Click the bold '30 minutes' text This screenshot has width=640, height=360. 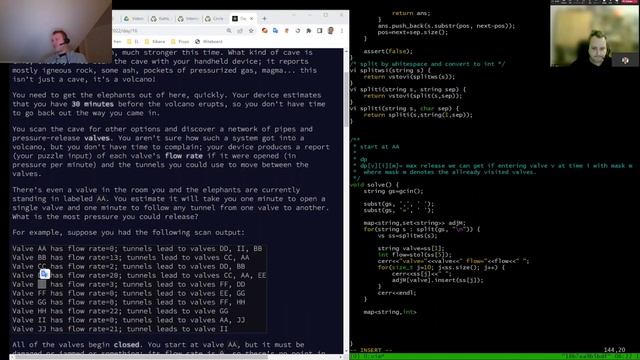point(93,104)
